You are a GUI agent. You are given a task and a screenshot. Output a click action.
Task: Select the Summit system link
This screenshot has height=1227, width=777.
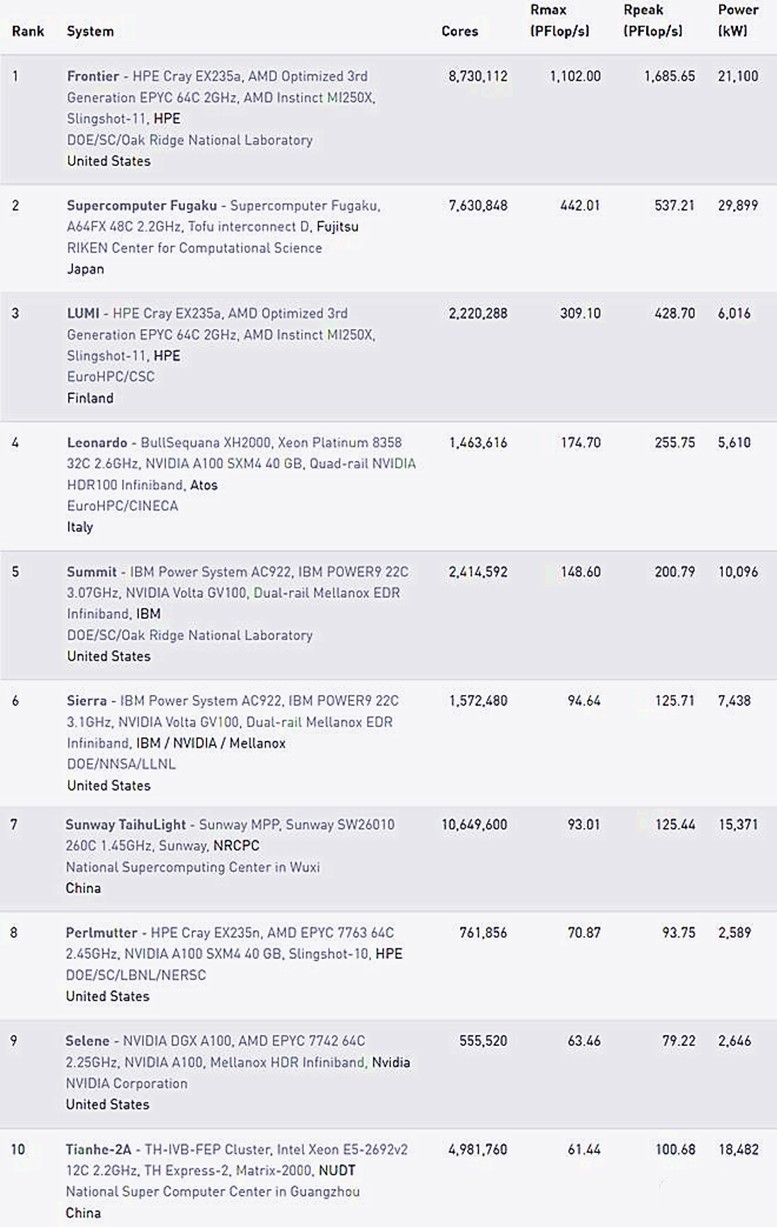[x=92, y=572]
